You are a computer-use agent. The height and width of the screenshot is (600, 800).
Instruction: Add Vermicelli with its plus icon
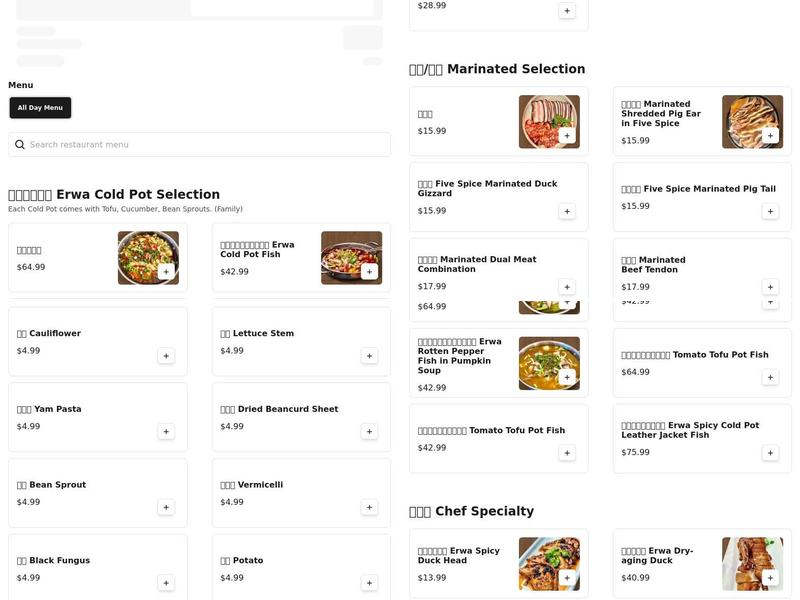369,507
